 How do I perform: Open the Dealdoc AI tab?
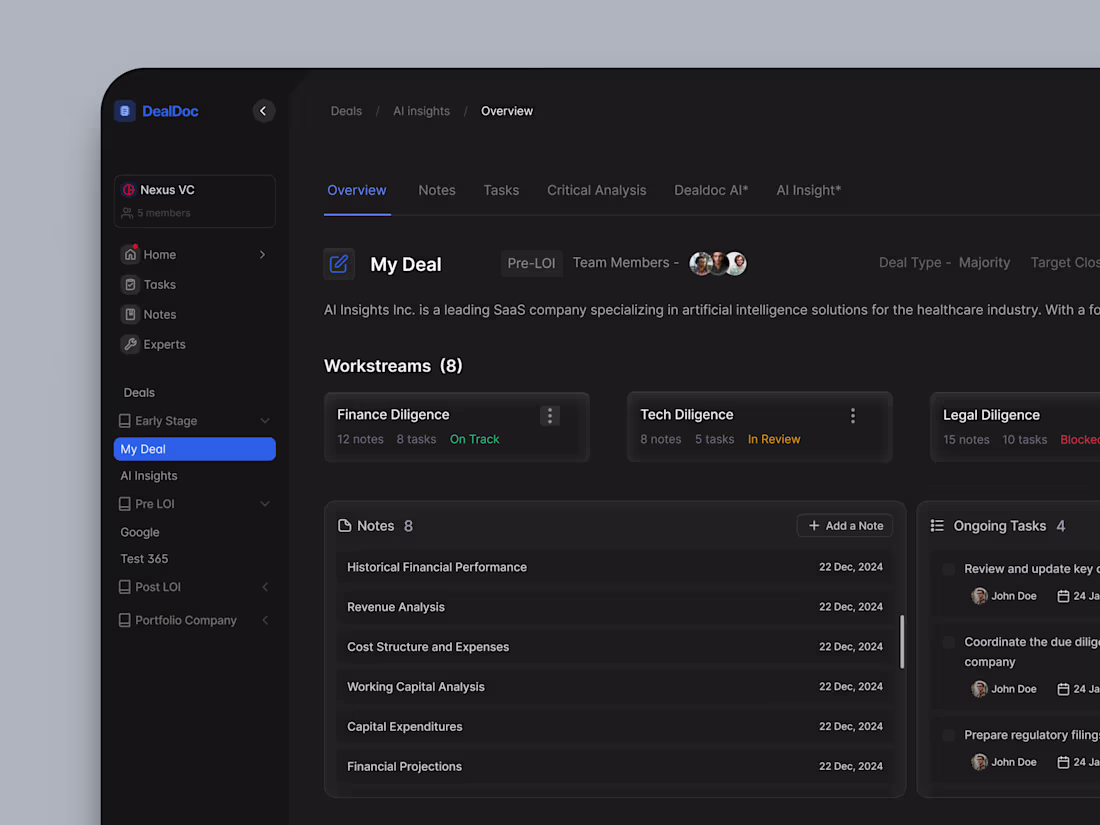[710, 190]
